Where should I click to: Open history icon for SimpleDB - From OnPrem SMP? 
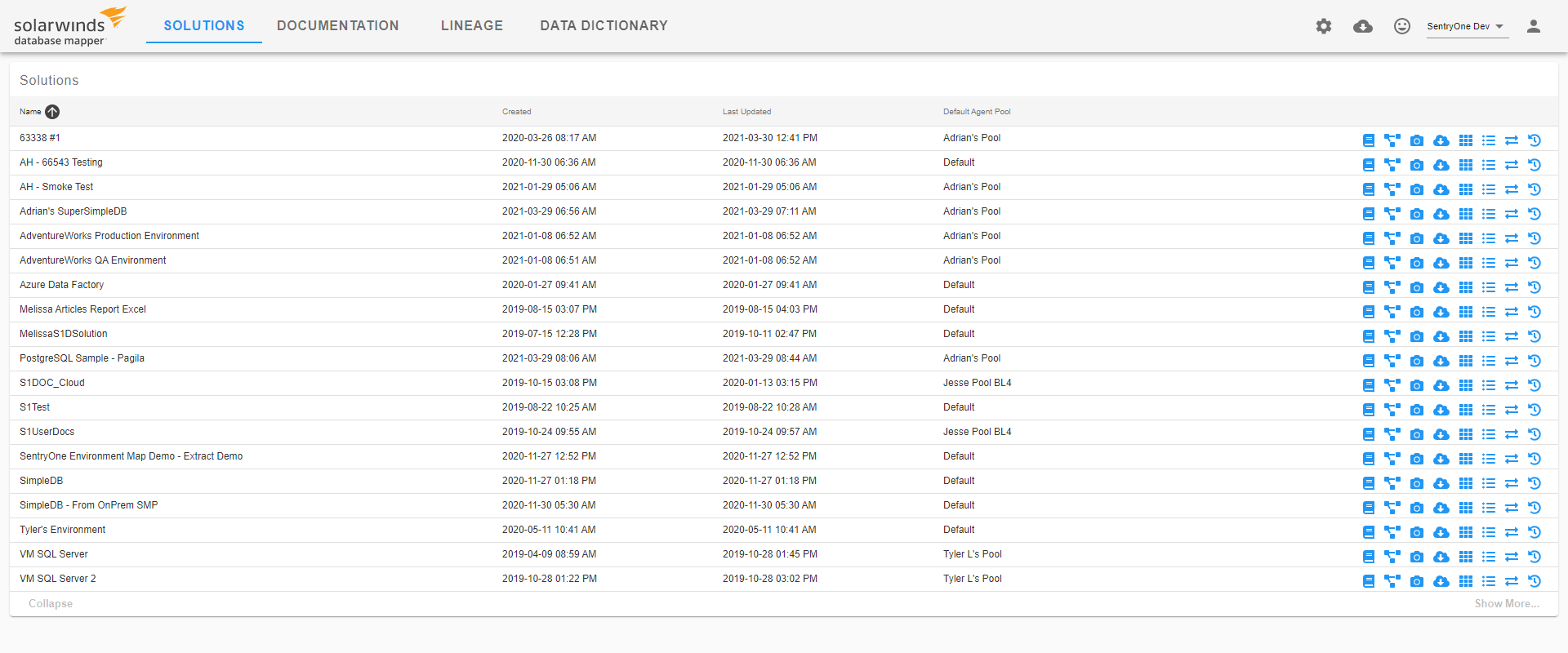[1535, 508]
